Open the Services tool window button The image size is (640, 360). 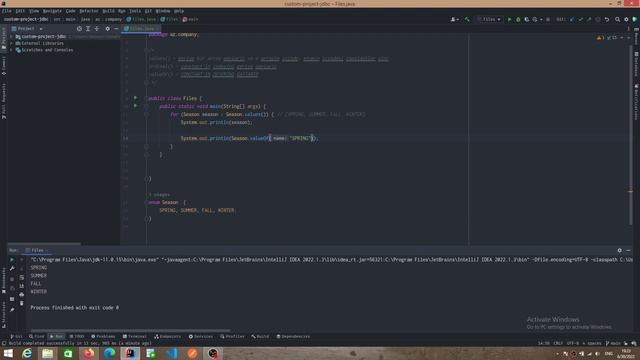[200, 336]
